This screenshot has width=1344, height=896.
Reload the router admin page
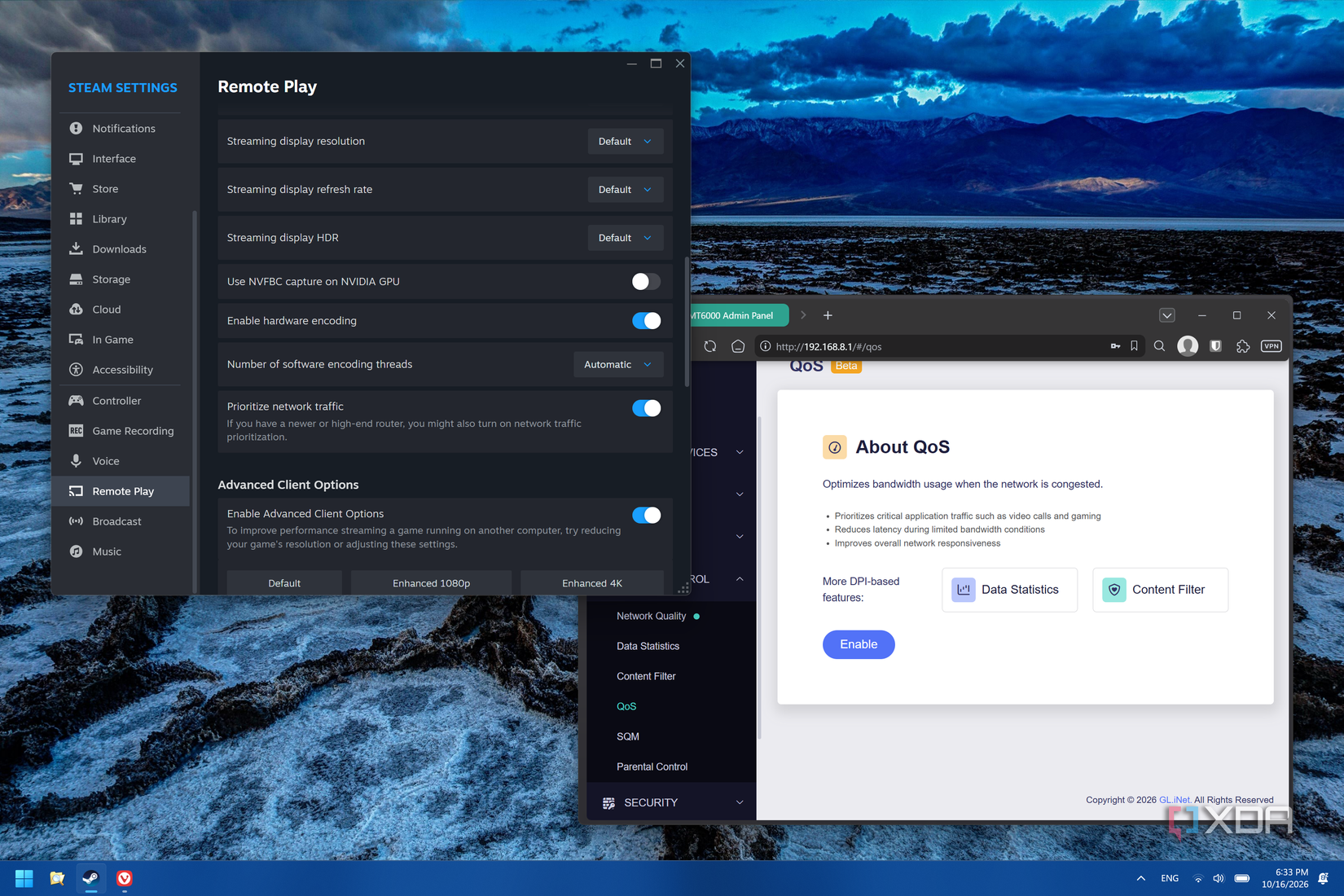[710, 346]
